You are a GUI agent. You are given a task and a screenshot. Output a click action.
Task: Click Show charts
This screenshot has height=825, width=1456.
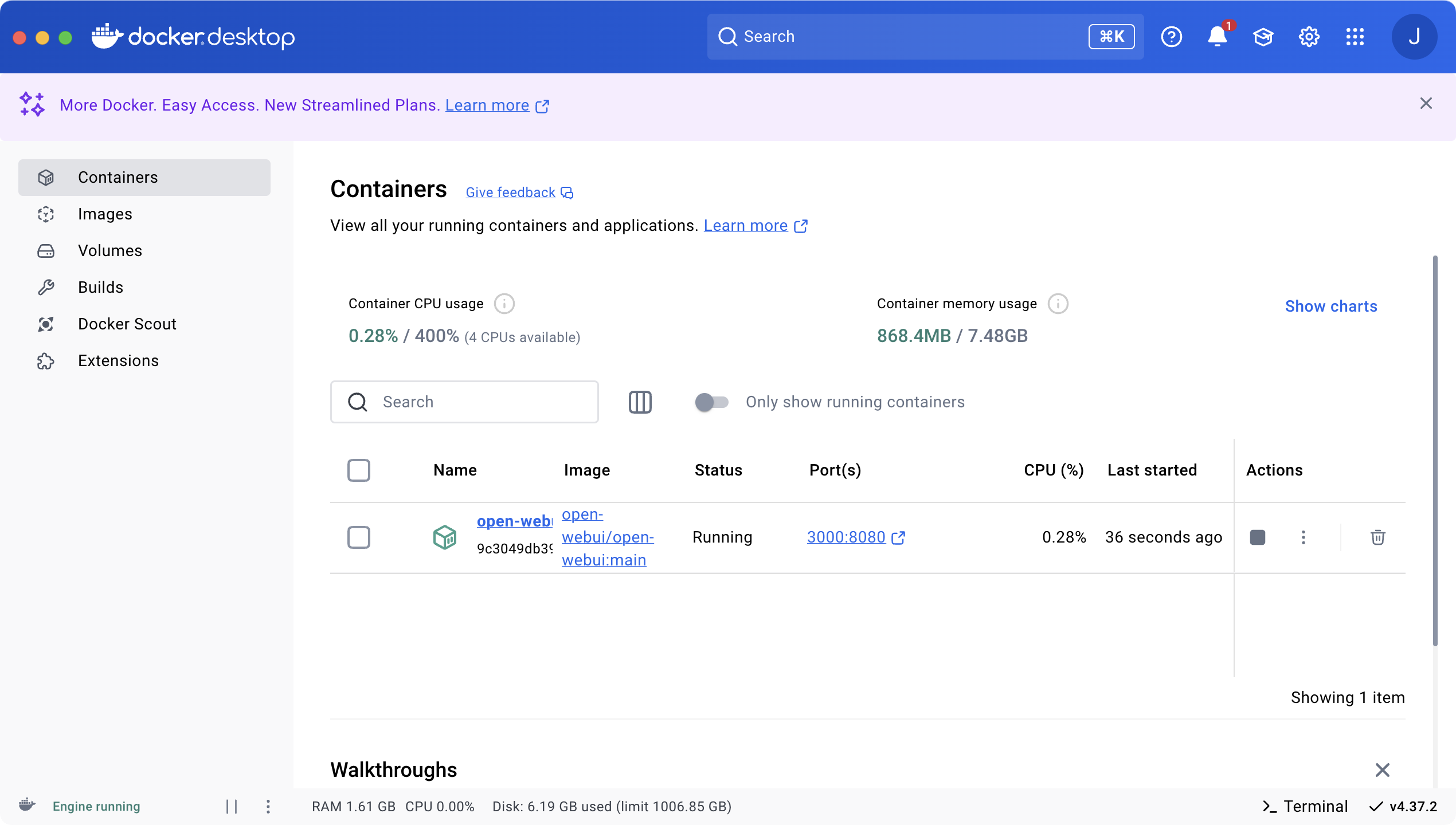pos(1331,307)
